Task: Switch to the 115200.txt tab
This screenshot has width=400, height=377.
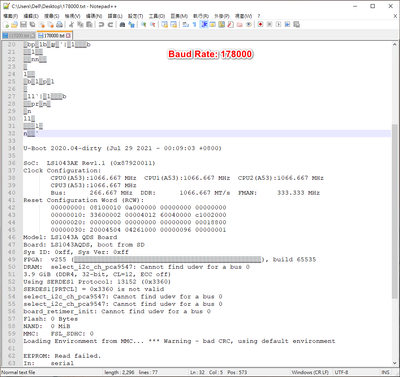Action: (x=19, y=35)
